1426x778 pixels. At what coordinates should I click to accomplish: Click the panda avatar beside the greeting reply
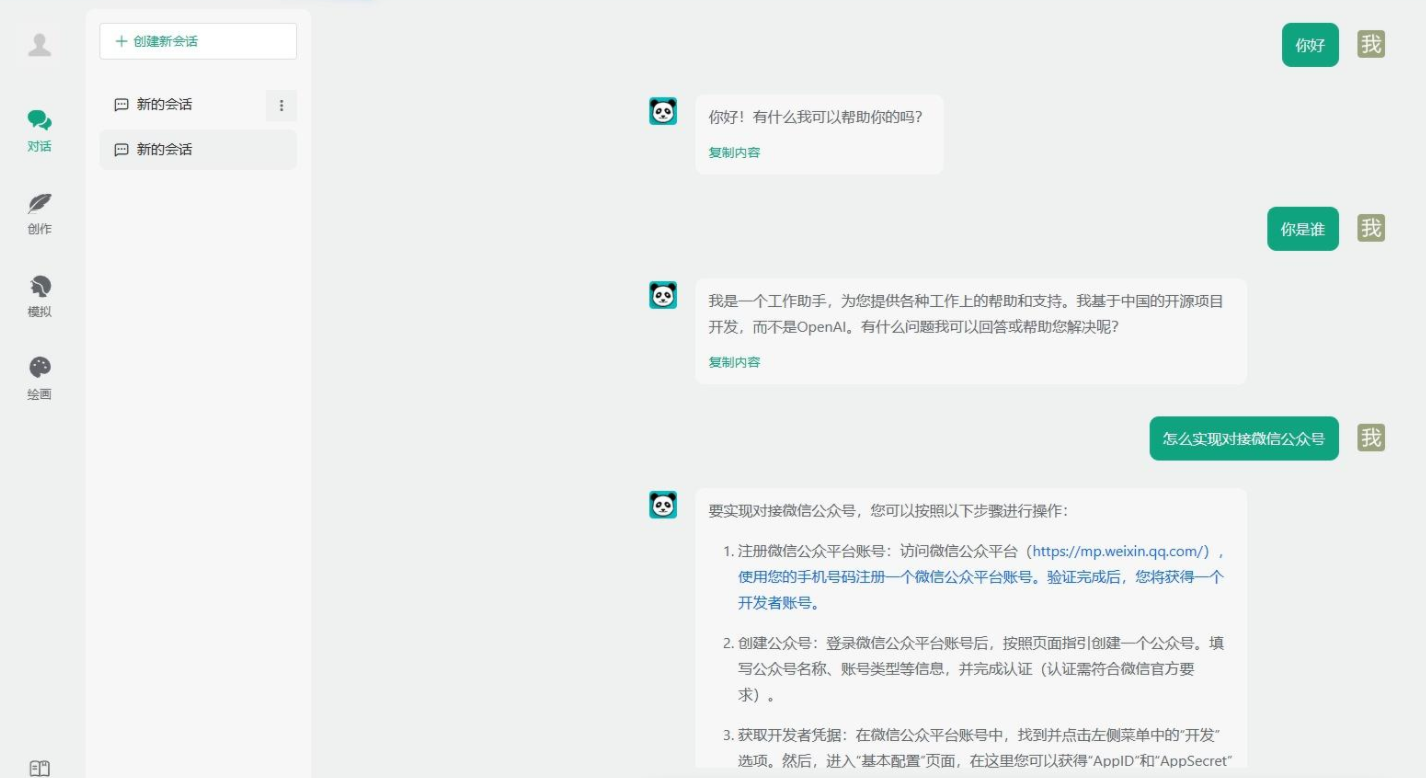(x=663, y=111)
